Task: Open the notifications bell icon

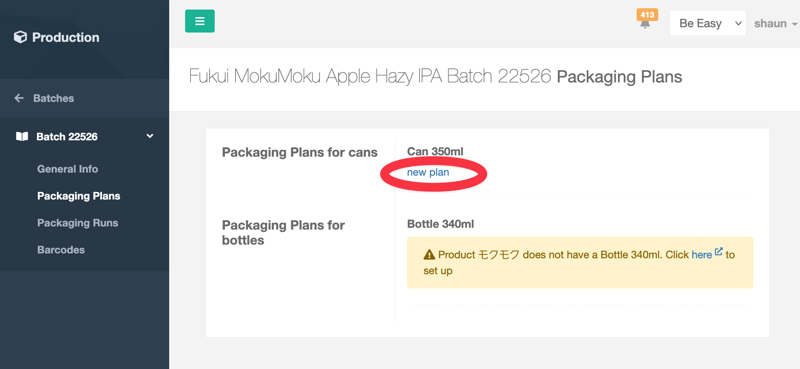Action: 645,24
